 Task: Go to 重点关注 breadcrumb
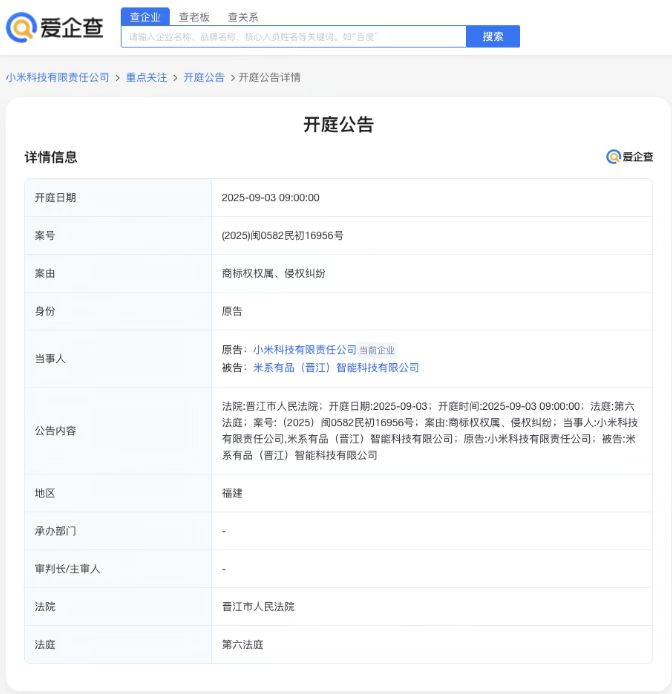click(x=147, y=77)
